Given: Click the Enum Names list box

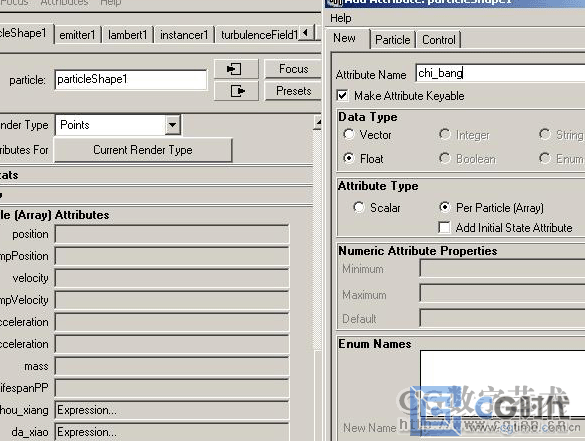Looking at the screenshot, I should coord(503,383).
